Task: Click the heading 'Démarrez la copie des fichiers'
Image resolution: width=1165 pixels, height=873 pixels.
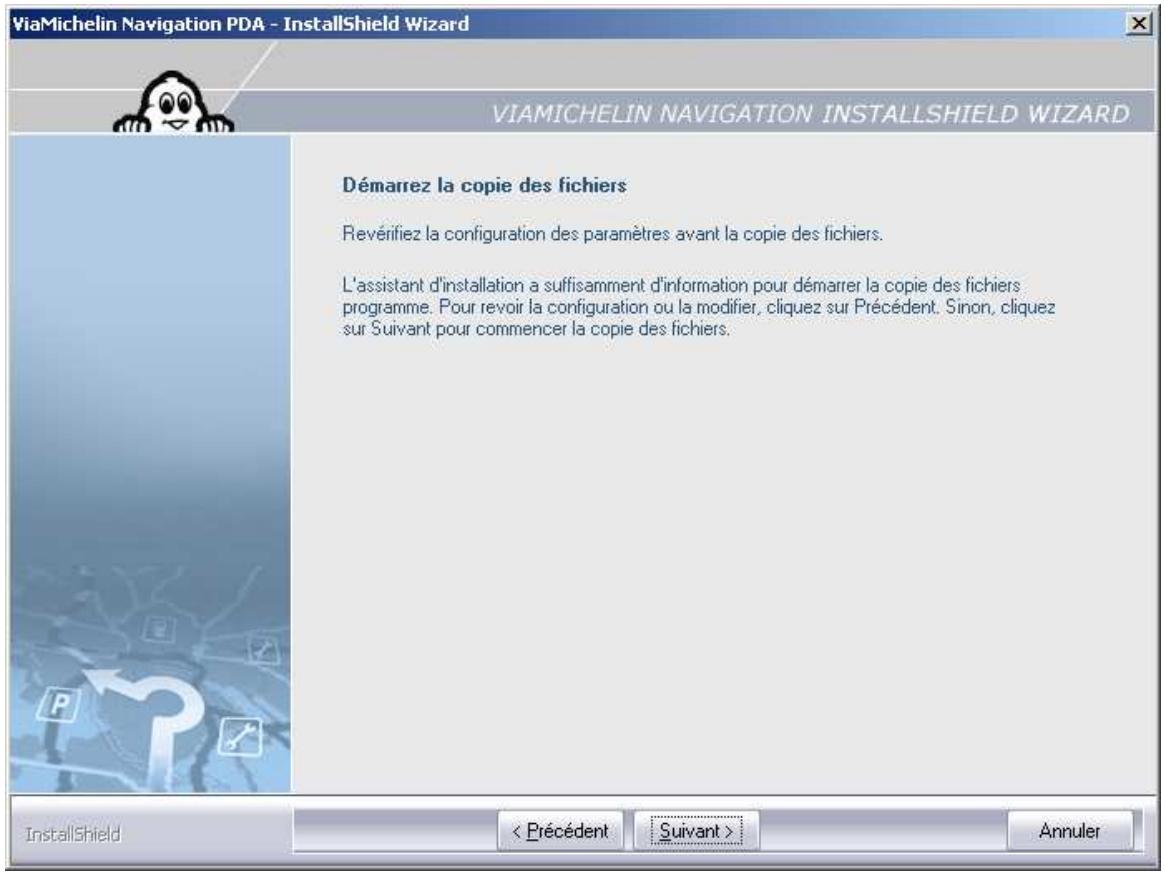Action: (x=484, y=185)
